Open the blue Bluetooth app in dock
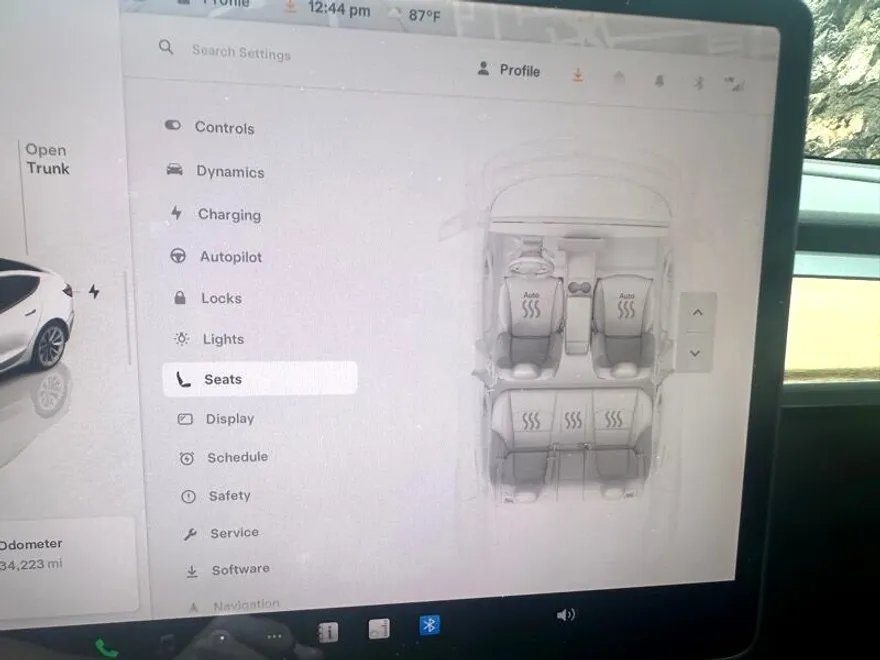This screenshot has width=880, height=660. coord(430,625)
